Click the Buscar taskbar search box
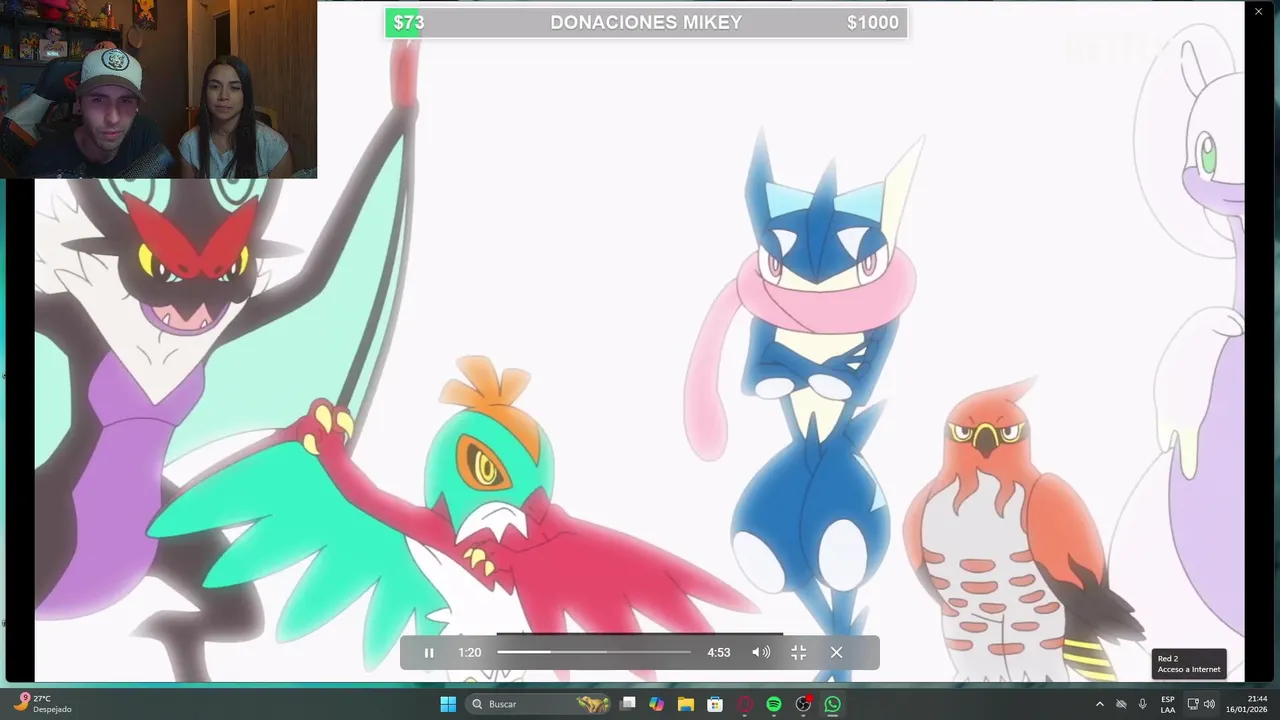Image resolution: width=1280 pixels, height=720 pixels. point(540,704)
